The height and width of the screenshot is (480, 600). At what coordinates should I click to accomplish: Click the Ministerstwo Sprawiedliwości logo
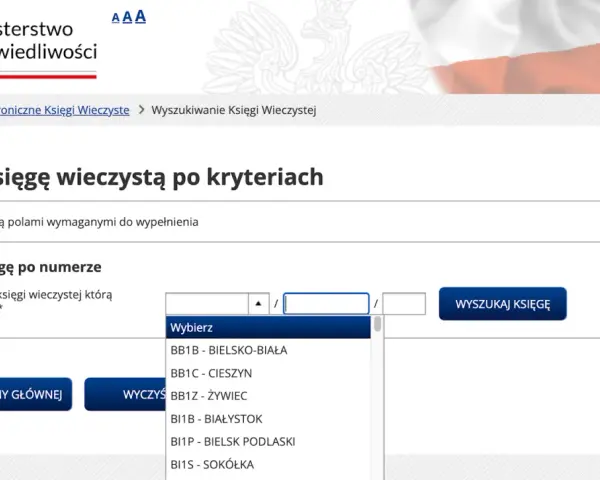tap(48, 48)
